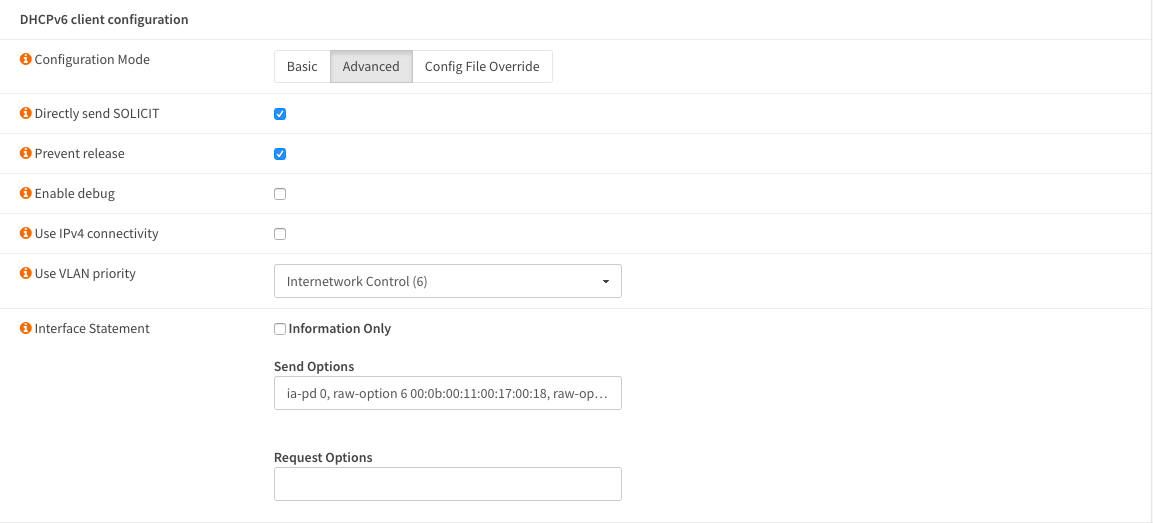
Task: Show help for Use IPv4 connectivity
Action: 26,234
